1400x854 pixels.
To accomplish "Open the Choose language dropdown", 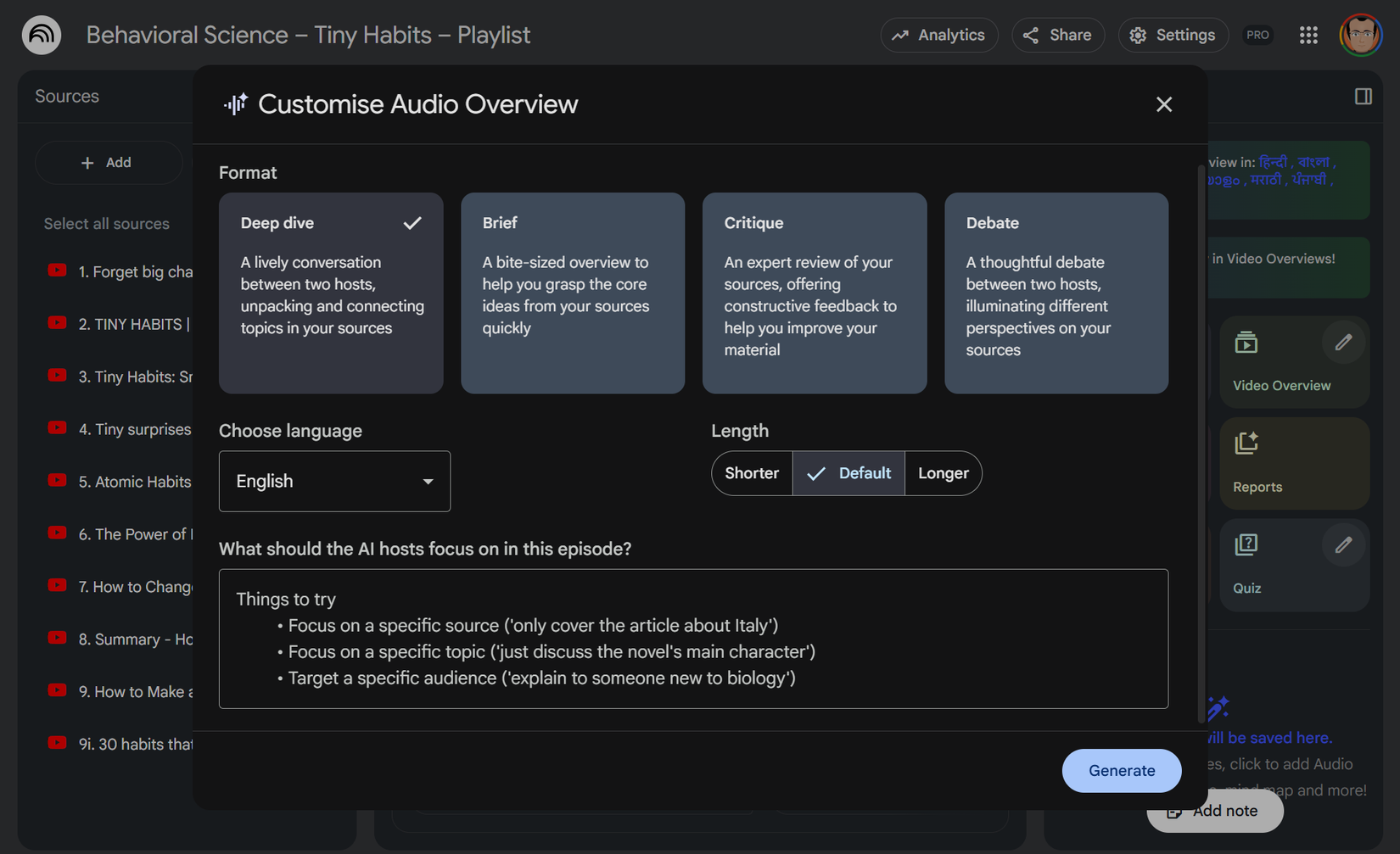I will 334,481.
